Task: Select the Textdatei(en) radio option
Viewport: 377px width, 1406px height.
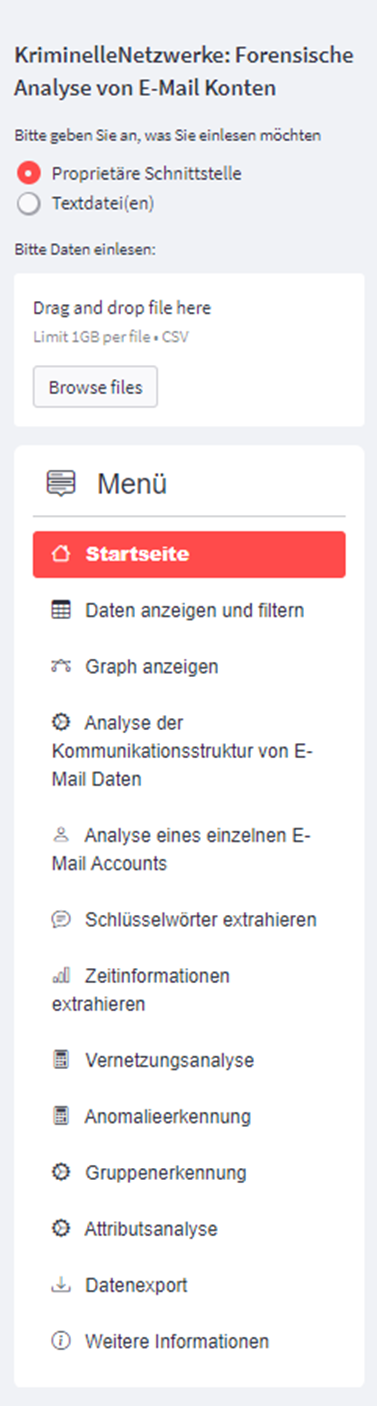Action: pos(29,204)
